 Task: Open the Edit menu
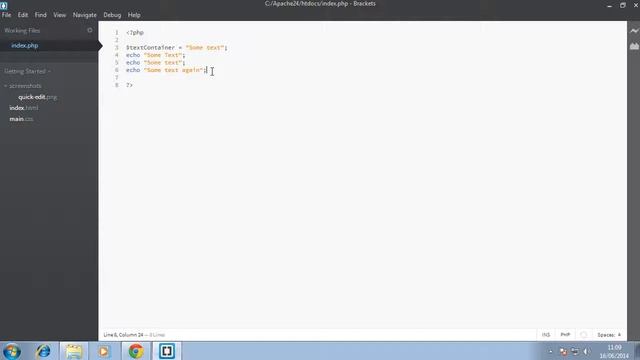23,15
